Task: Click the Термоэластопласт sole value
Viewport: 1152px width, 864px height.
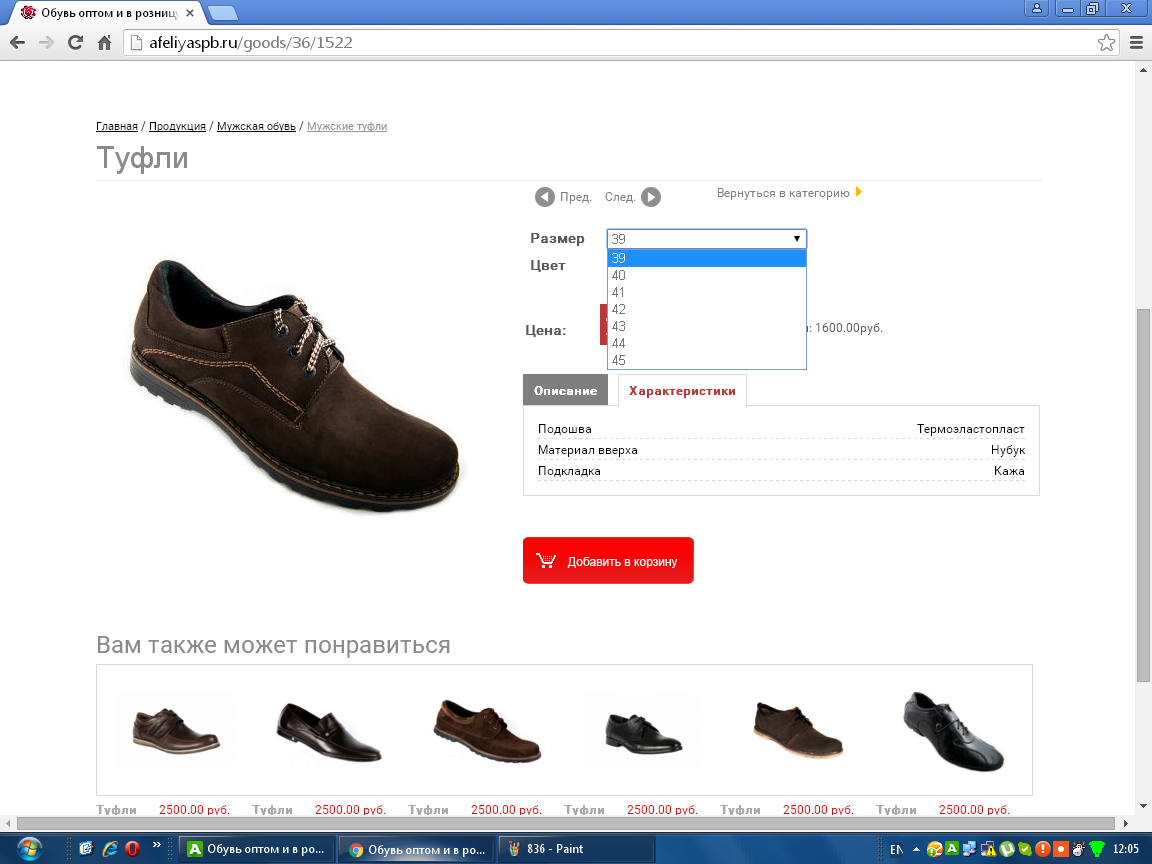Action: tap(970, 429)
